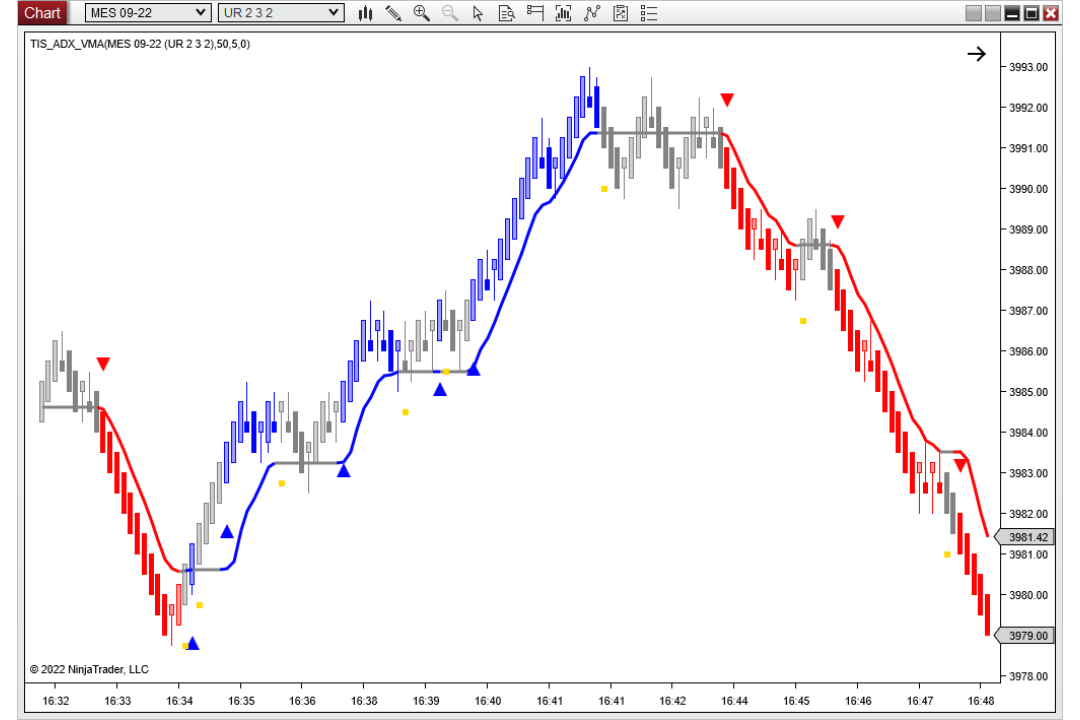
Task: Toggle the Data Box icon
Action: 506,13
